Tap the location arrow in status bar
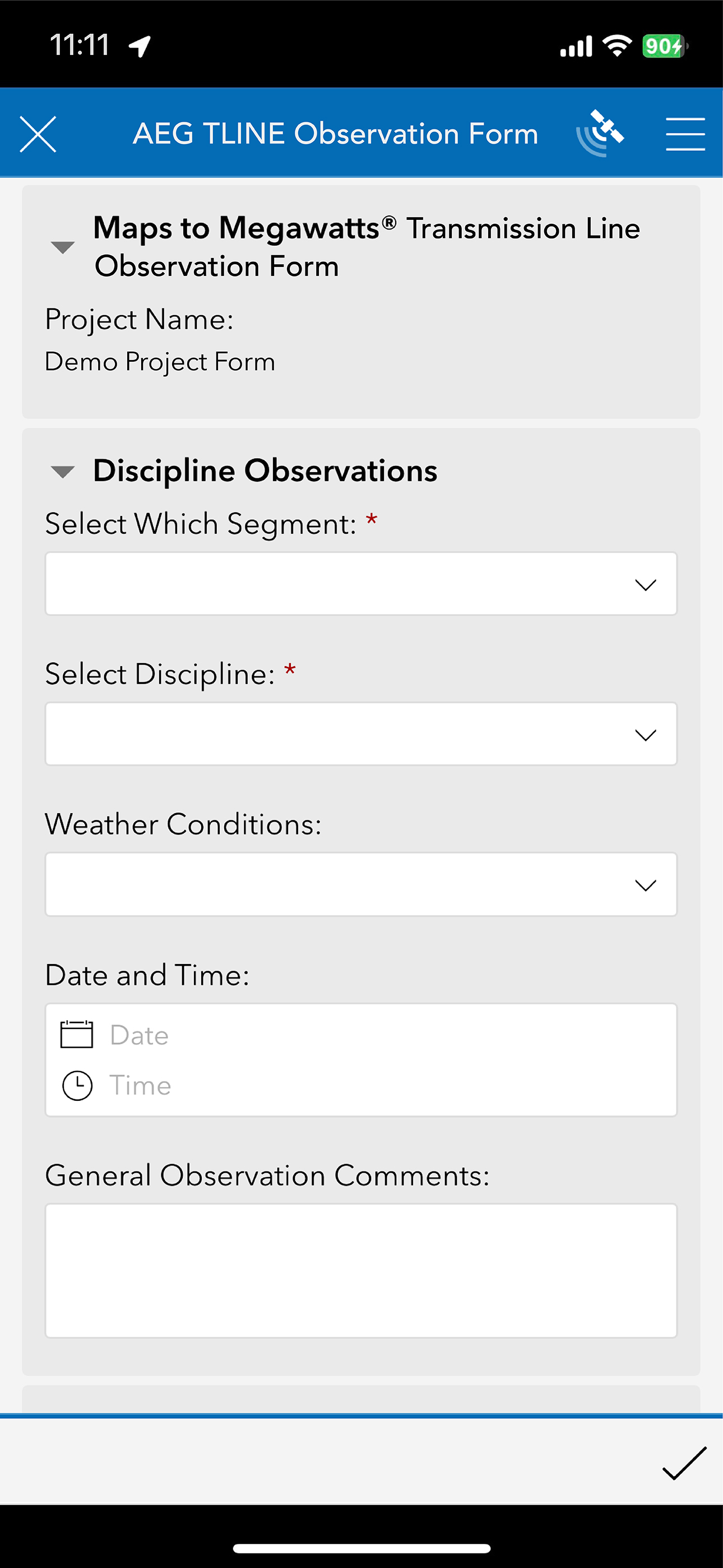The width and height of the screenshot is (723, 1568). click(x=140, y=45)
